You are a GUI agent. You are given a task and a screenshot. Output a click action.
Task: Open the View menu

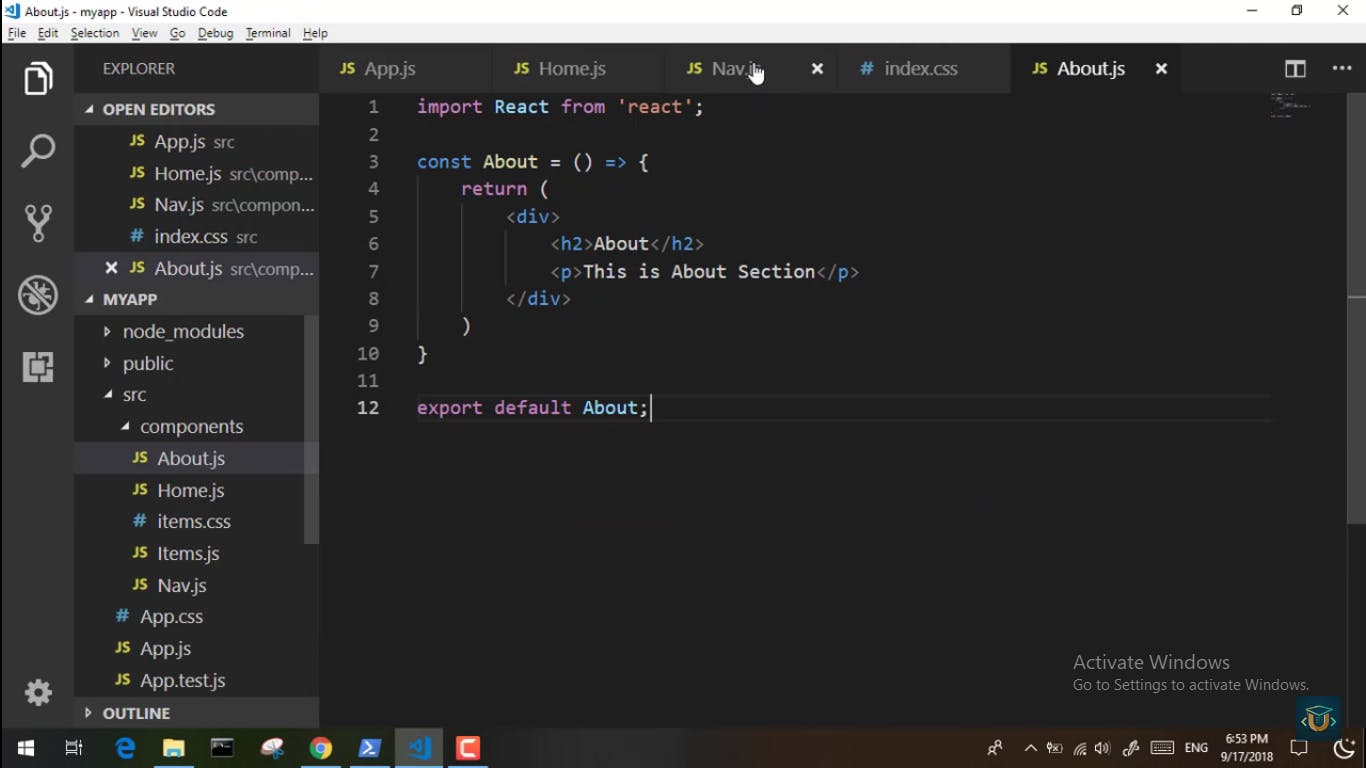[144, 33]
